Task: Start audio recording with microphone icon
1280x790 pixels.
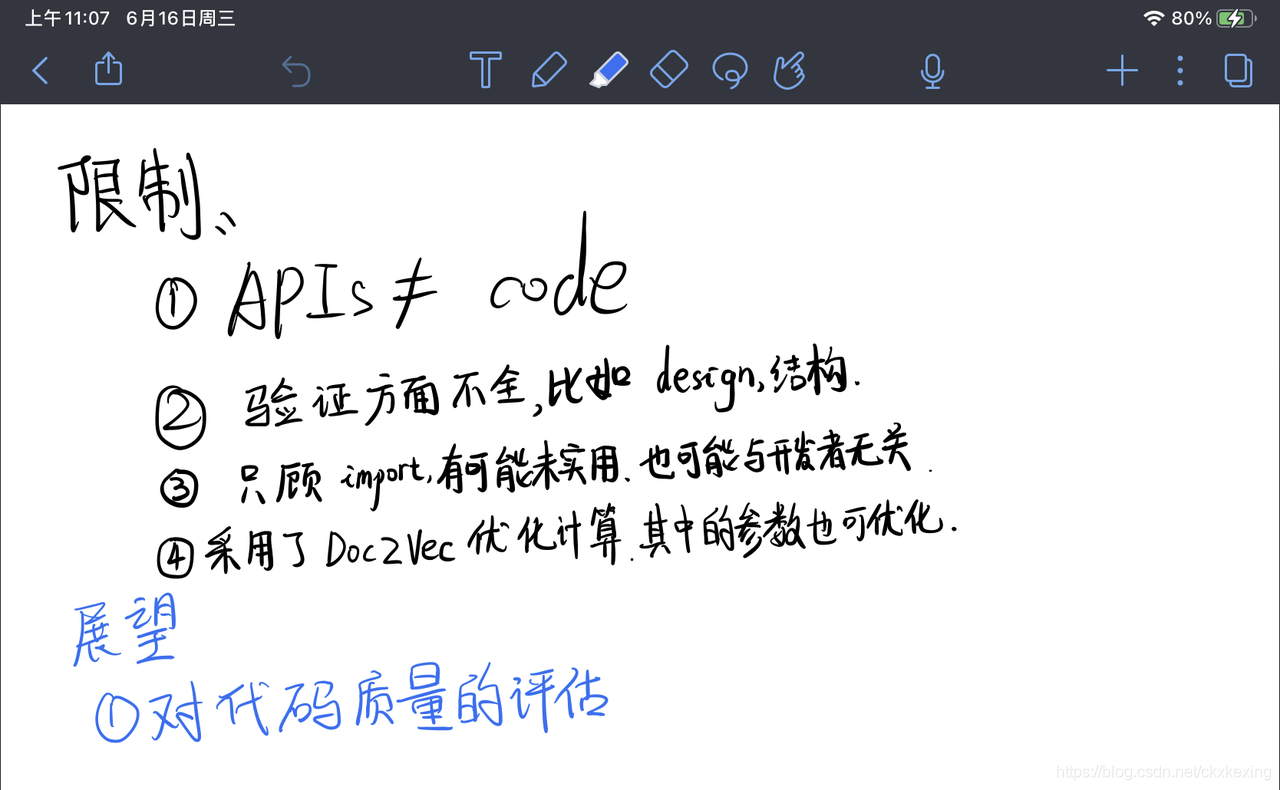Action: pyautogui.click(x=932, y=71)
